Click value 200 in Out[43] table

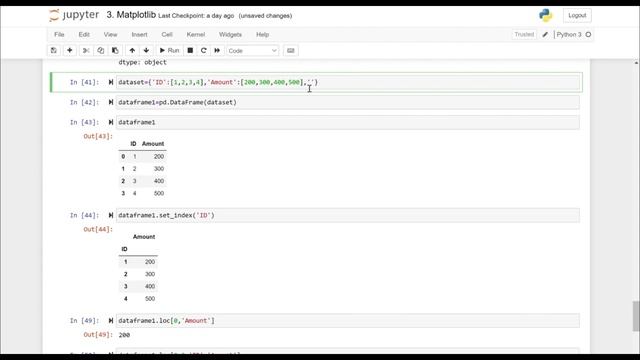click(159, 156)
